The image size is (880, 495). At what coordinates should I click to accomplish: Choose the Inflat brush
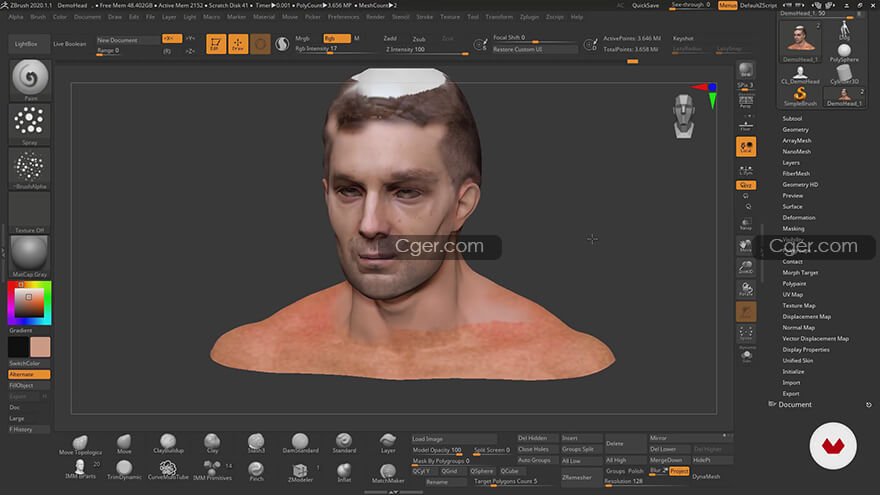point(344,472)
